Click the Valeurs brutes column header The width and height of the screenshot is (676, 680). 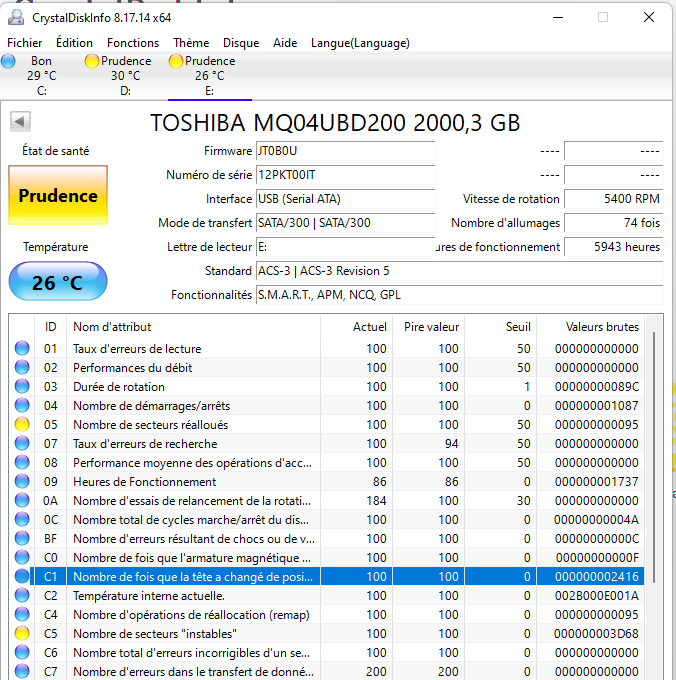pos(590,327)
